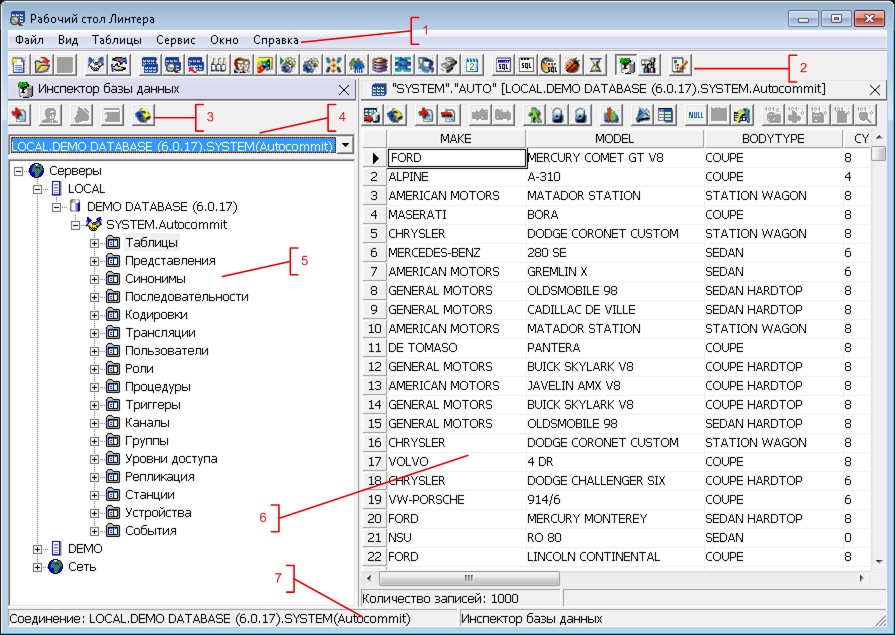This screenshot has width=895, height=635.
Task: Select the Синонимы tree item
Action: [x=155, y=279]
